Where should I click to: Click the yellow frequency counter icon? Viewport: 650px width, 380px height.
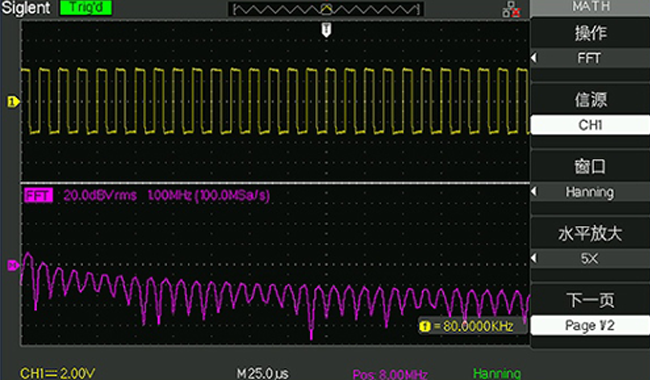(x=424, y=327)
